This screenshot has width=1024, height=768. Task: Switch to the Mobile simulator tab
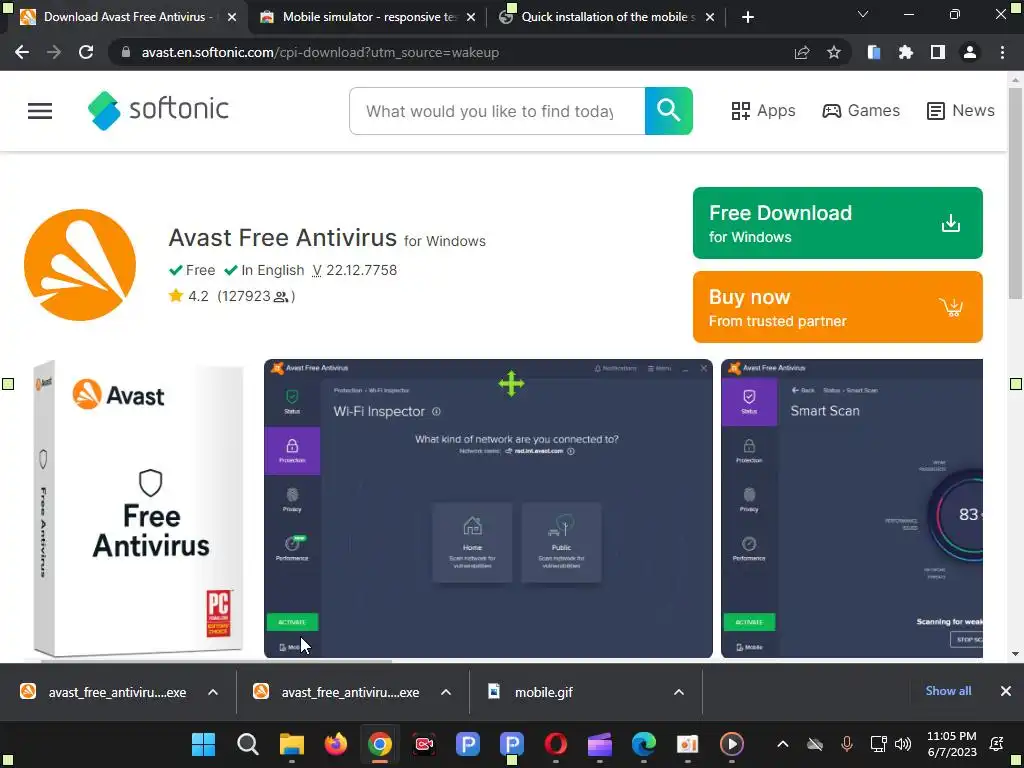369,17
